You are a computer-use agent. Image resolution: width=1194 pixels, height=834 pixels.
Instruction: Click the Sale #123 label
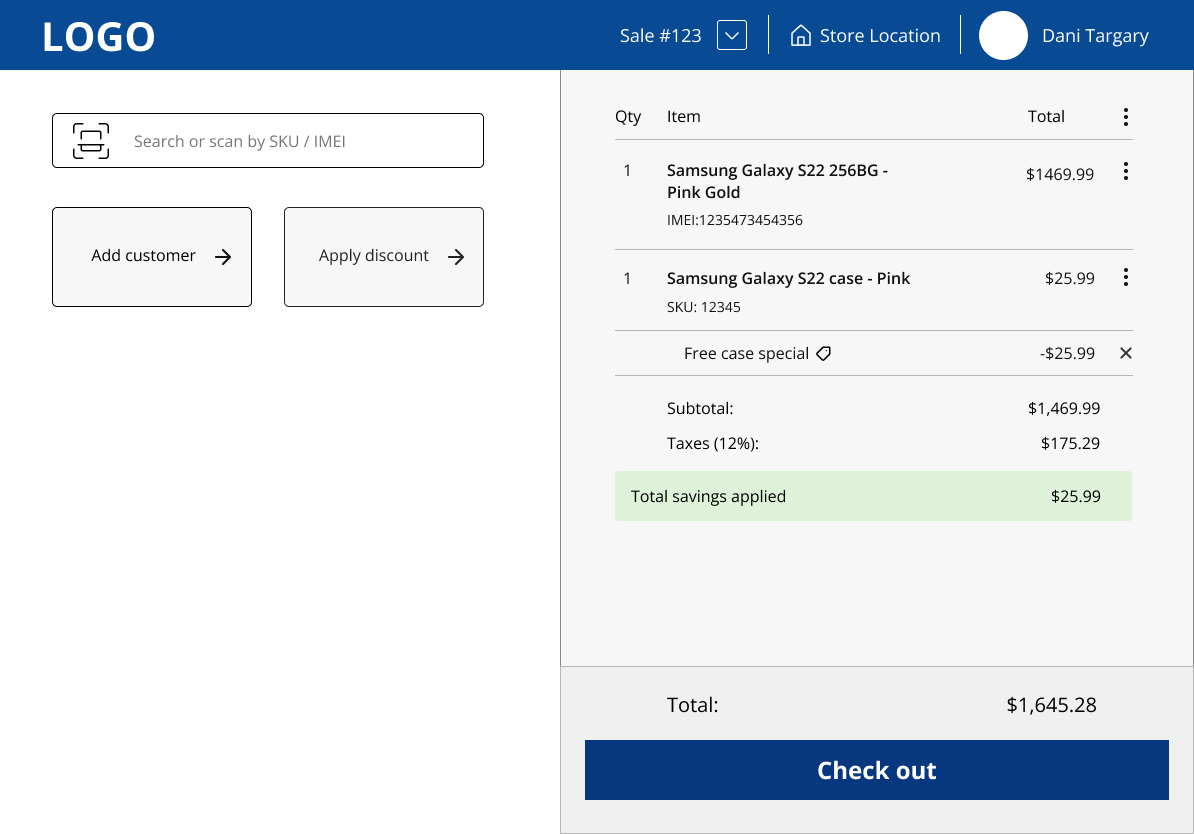click(x=660, y=36)
